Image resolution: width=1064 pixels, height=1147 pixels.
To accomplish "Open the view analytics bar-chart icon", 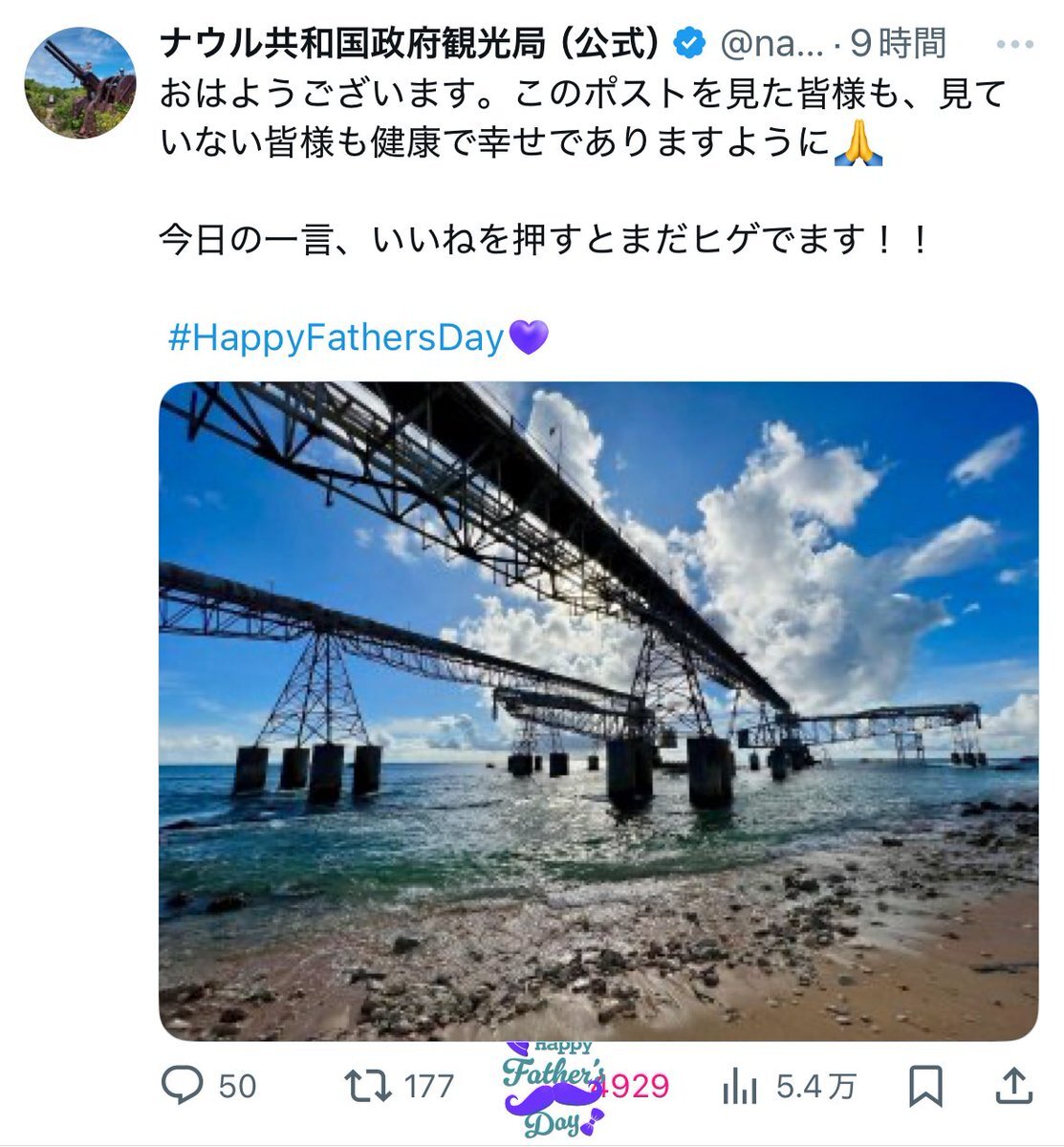I will pyautogui.click(x=740, y=1086).
